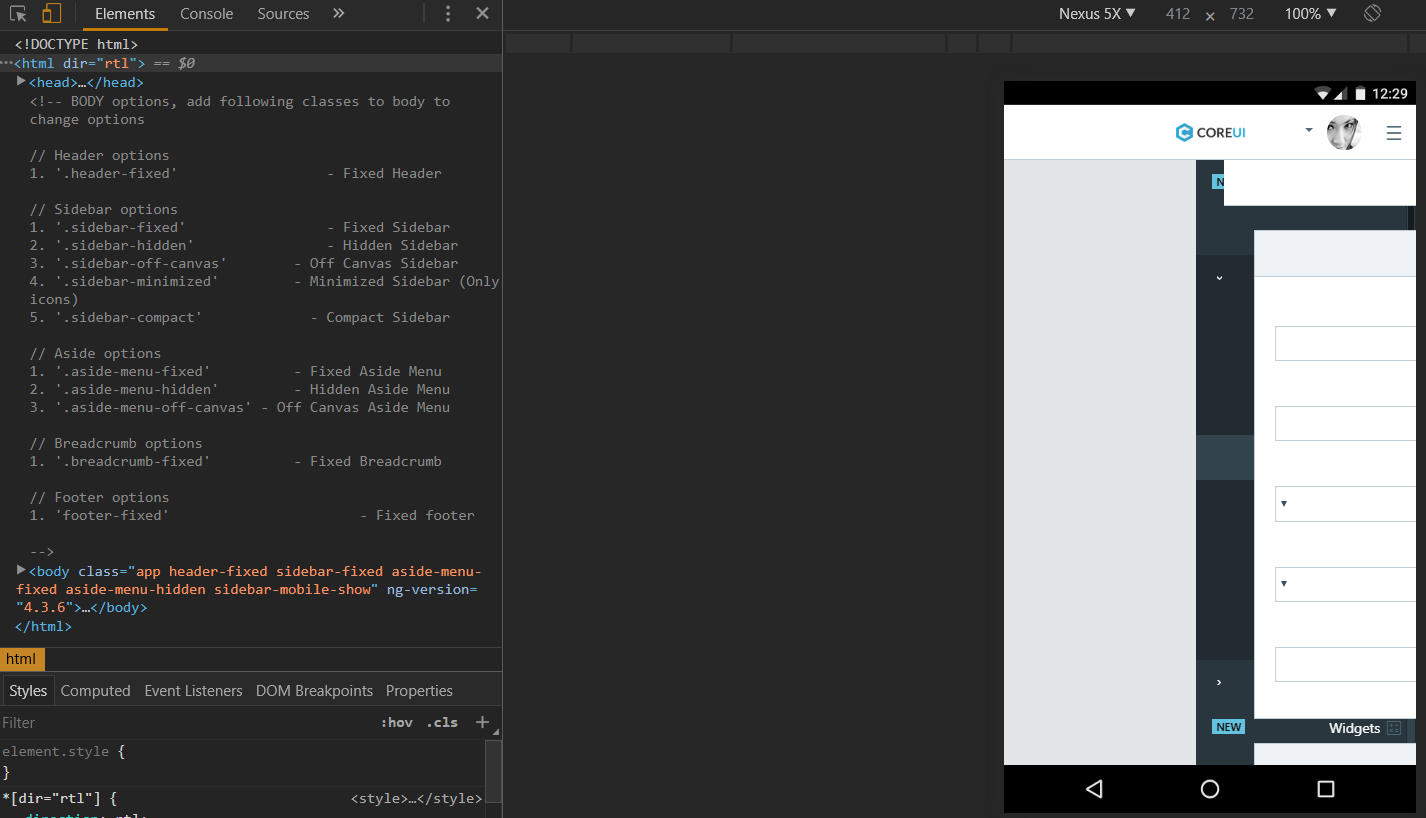This screenshot has height=818, width=1426.
Task: Open the header dropdown caret beside avatar
Action: click(x=1309, y=130)
